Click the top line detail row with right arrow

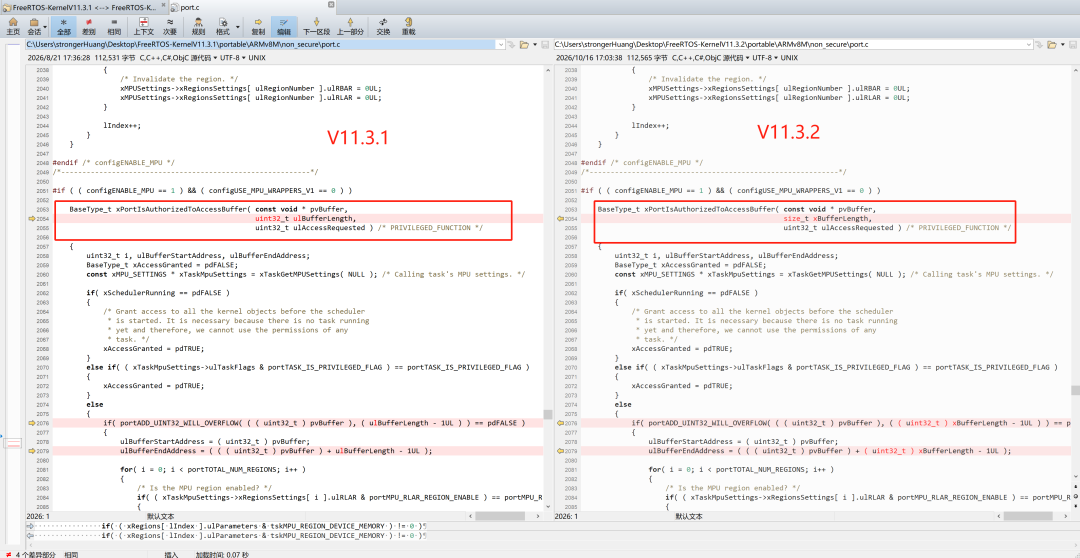[x=225, y=526]
